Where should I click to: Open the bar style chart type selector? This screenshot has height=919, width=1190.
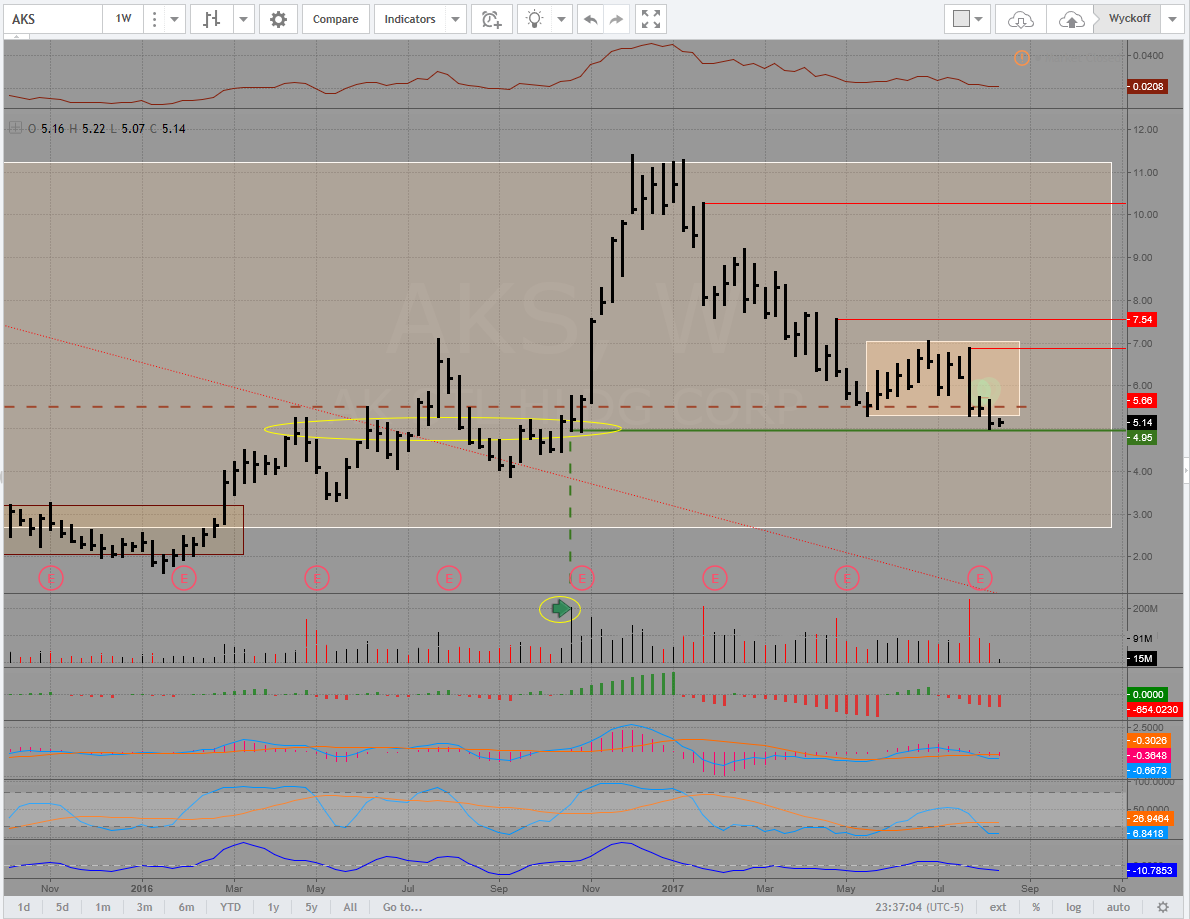[x=211, y=19]
